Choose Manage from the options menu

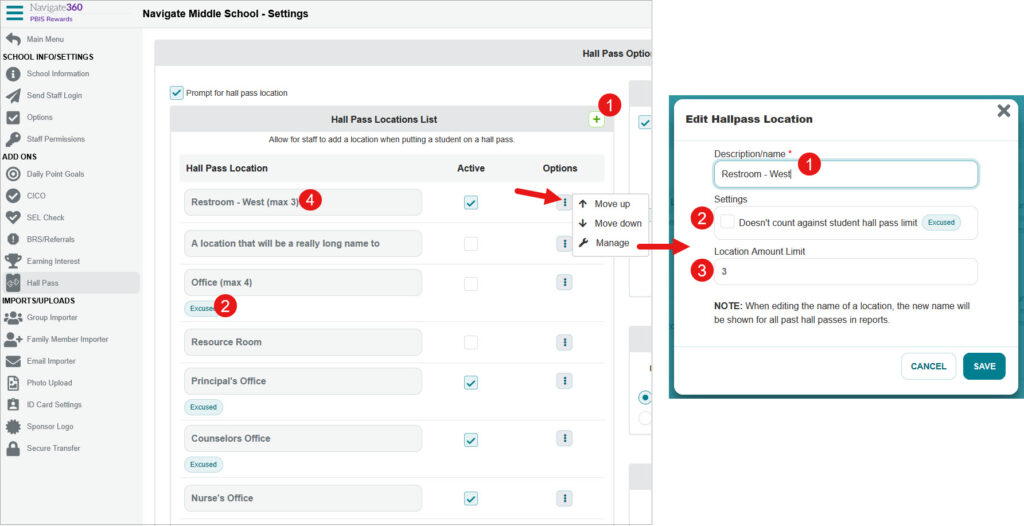pos(612,243)
